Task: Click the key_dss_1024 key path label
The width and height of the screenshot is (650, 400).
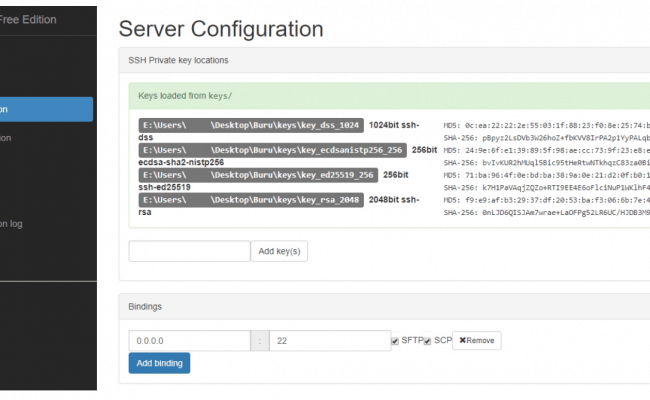Action: point(251,125)
